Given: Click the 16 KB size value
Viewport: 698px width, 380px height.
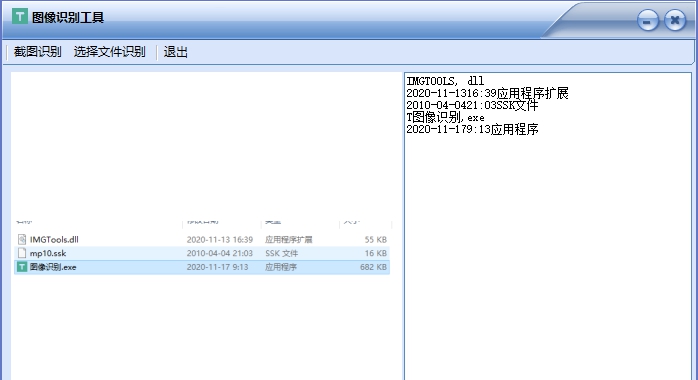Looking at the screenshot, I should click(x=376, y=253).
